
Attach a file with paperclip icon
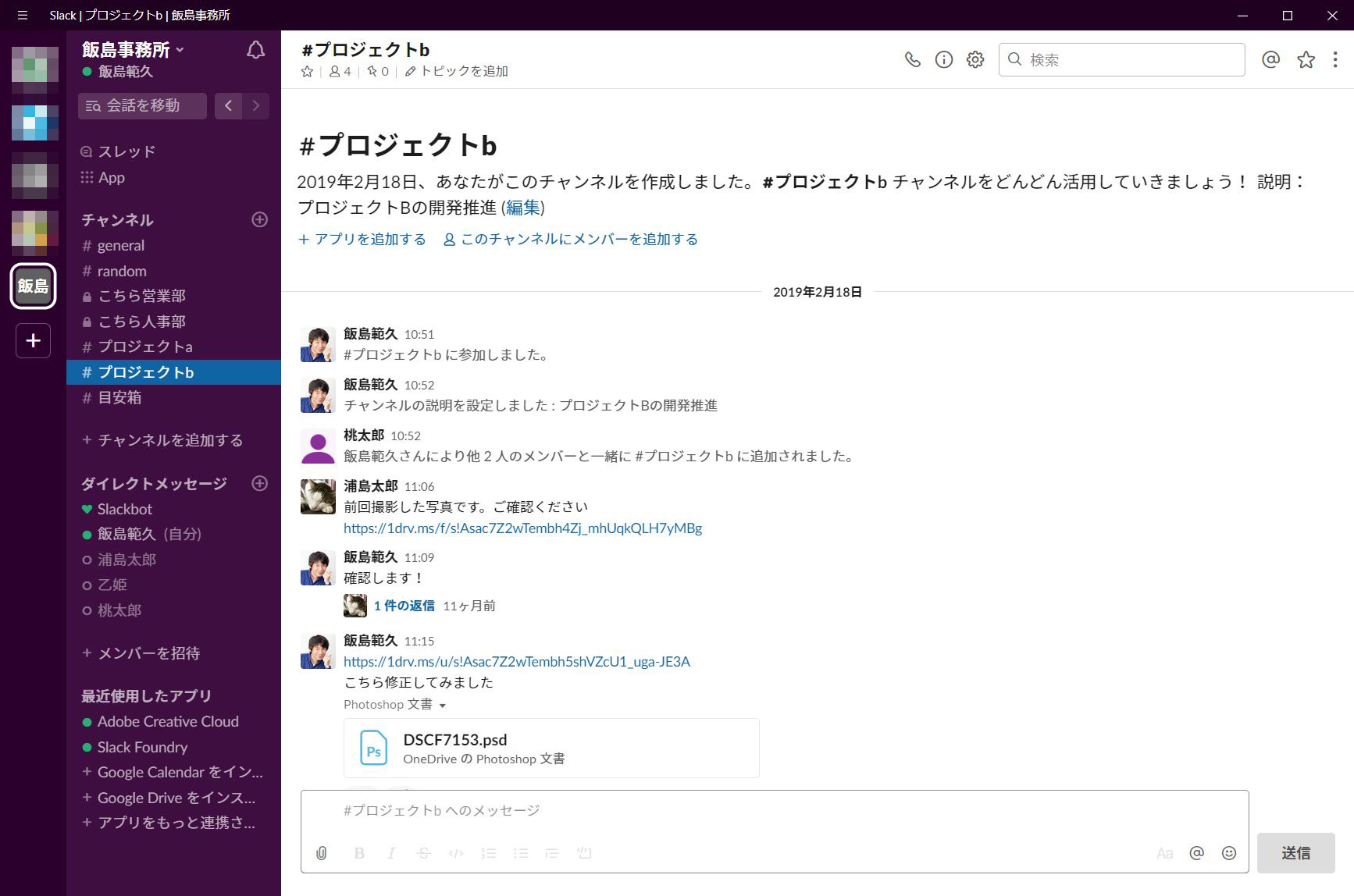(x=321, y=853)
